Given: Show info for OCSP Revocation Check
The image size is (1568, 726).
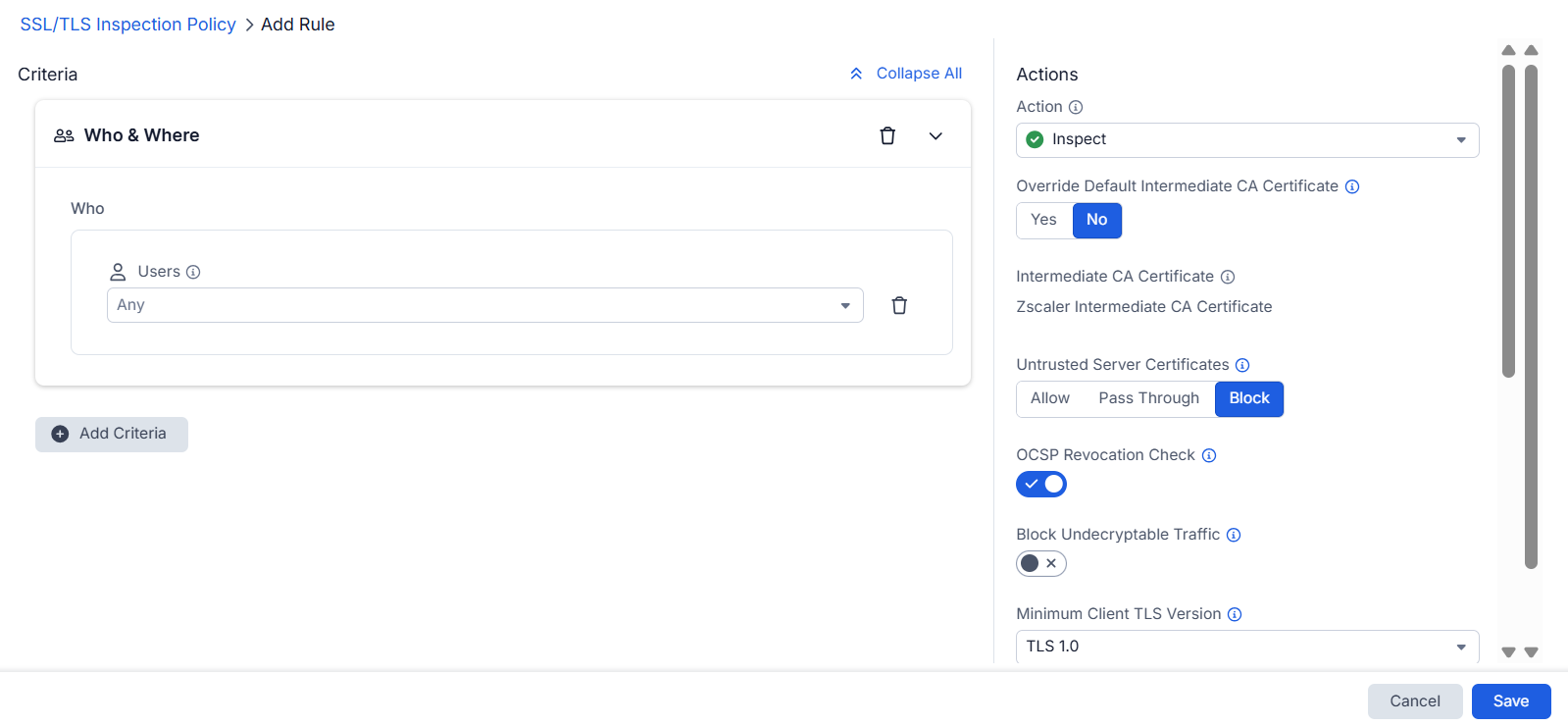Looking at the screenshot, I should tap(1209, 455).
